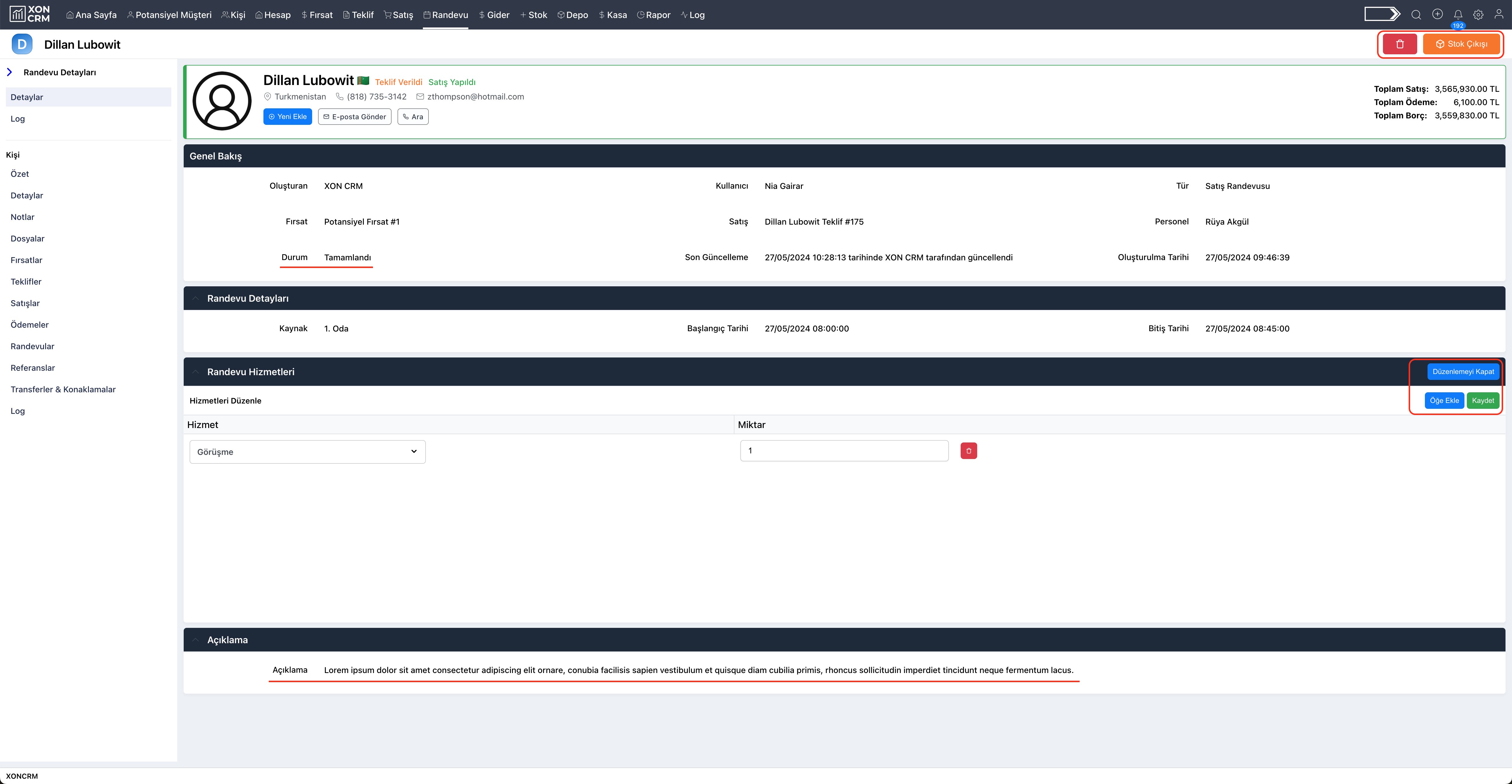Click the search magnifier icon in top bar
This screenshot has height=784, width=1512.
pos(1416,15)
